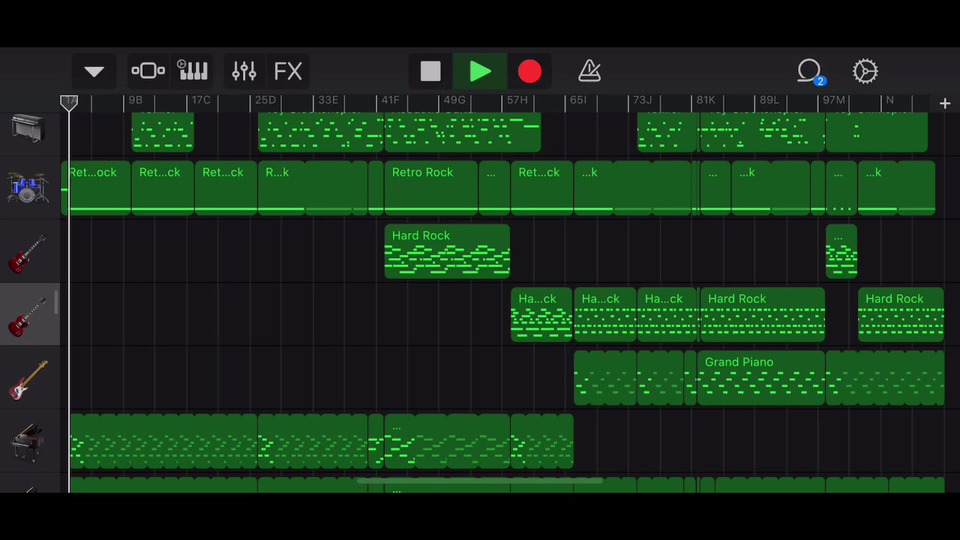Select the ruler at section 89L
Image resolution: width=960 pixels, height=540 pixels.
[769, 100]
